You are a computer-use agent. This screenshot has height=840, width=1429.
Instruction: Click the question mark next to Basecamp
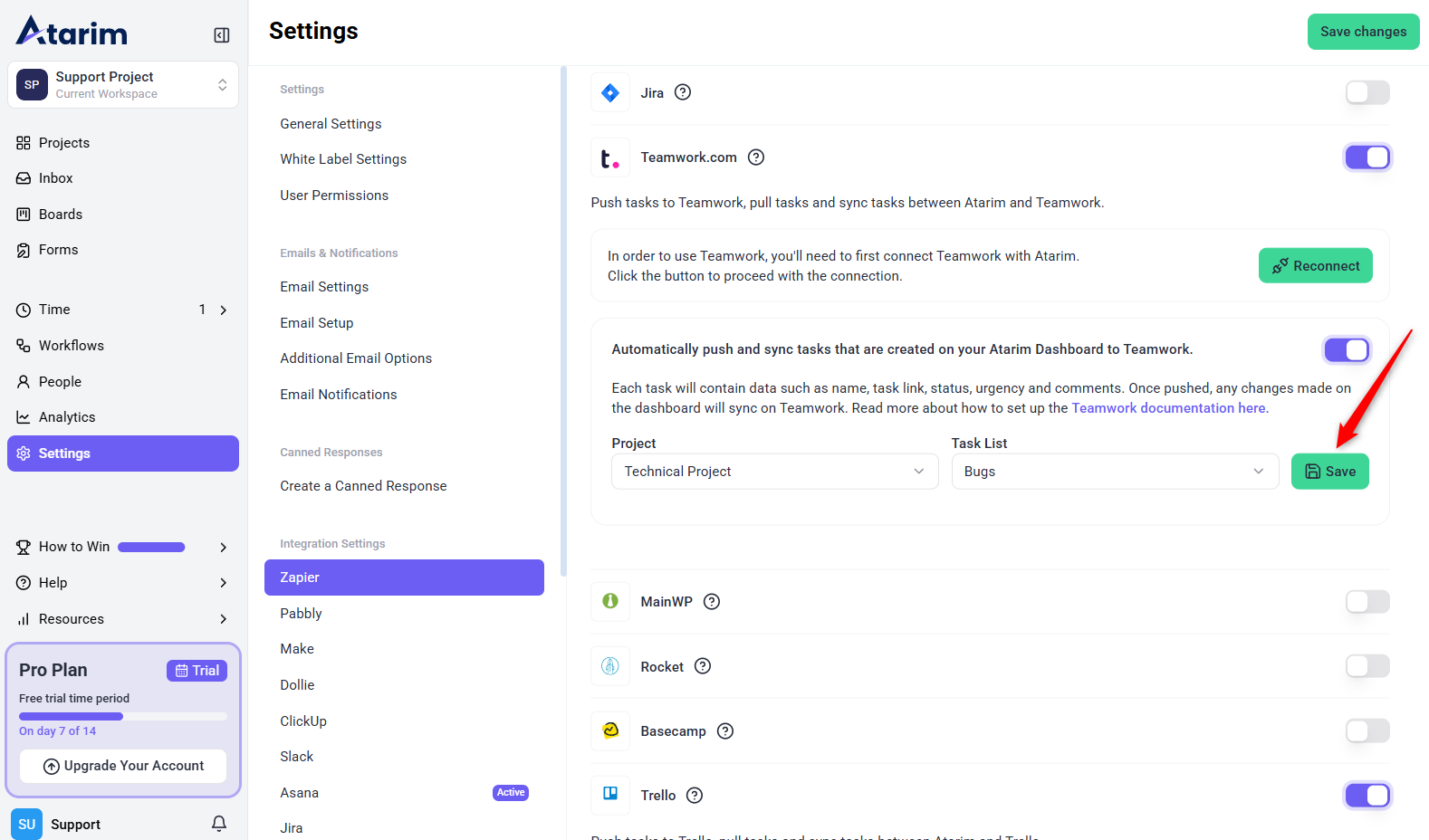pos(725,731)
